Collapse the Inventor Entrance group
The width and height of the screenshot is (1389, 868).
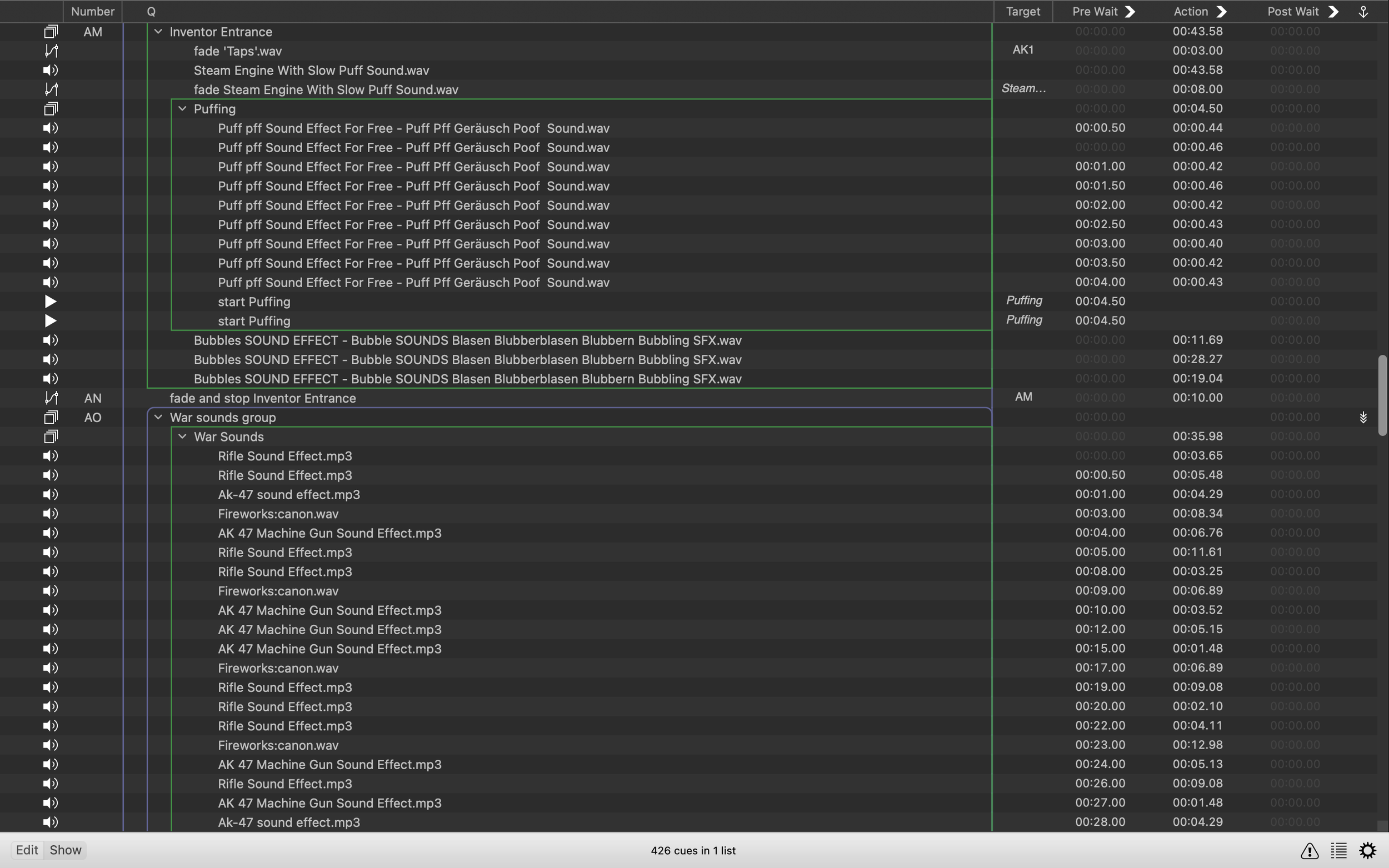pos(158,32)
